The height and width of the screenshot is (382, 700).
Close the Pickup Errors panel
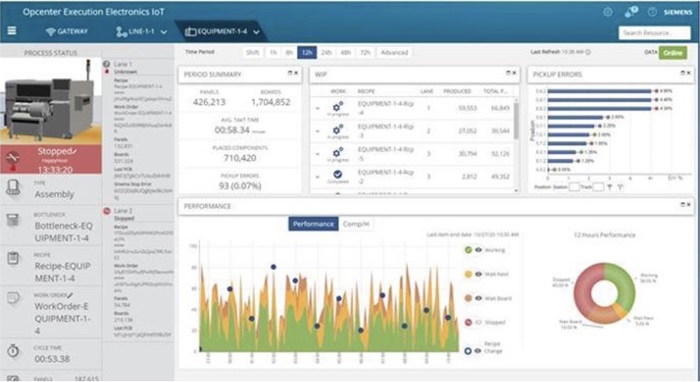[689, 73]
